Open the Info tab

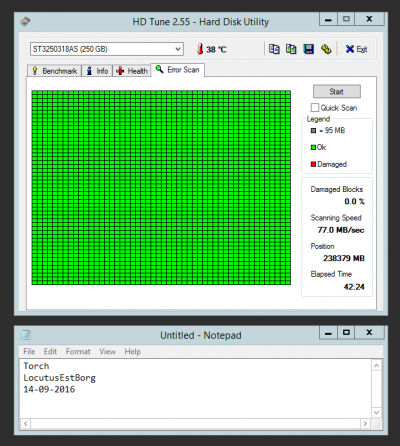point(97,71)
